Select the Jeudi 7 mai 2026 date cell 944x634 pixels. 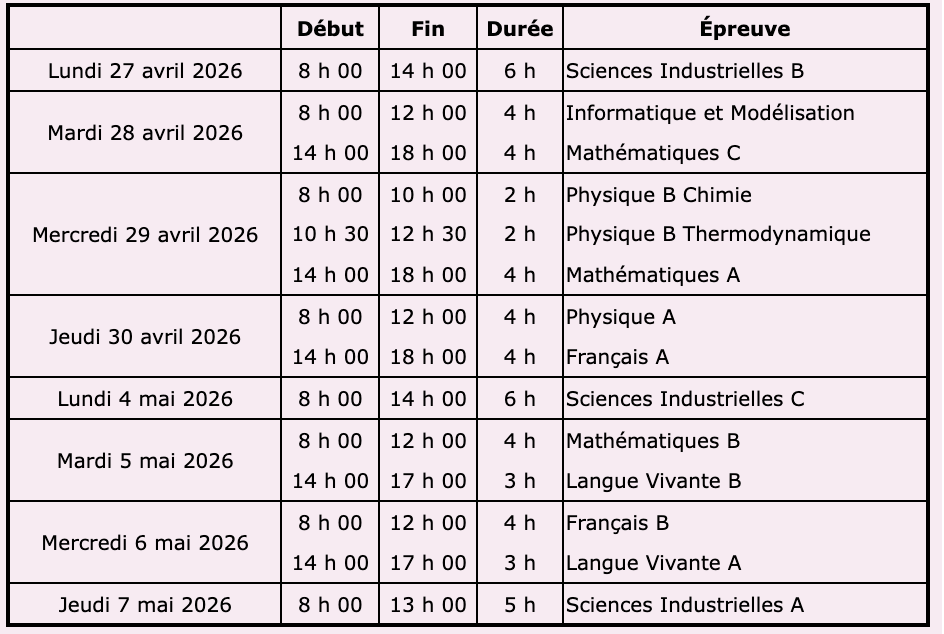pyautogui.click(x=145, y=605)
